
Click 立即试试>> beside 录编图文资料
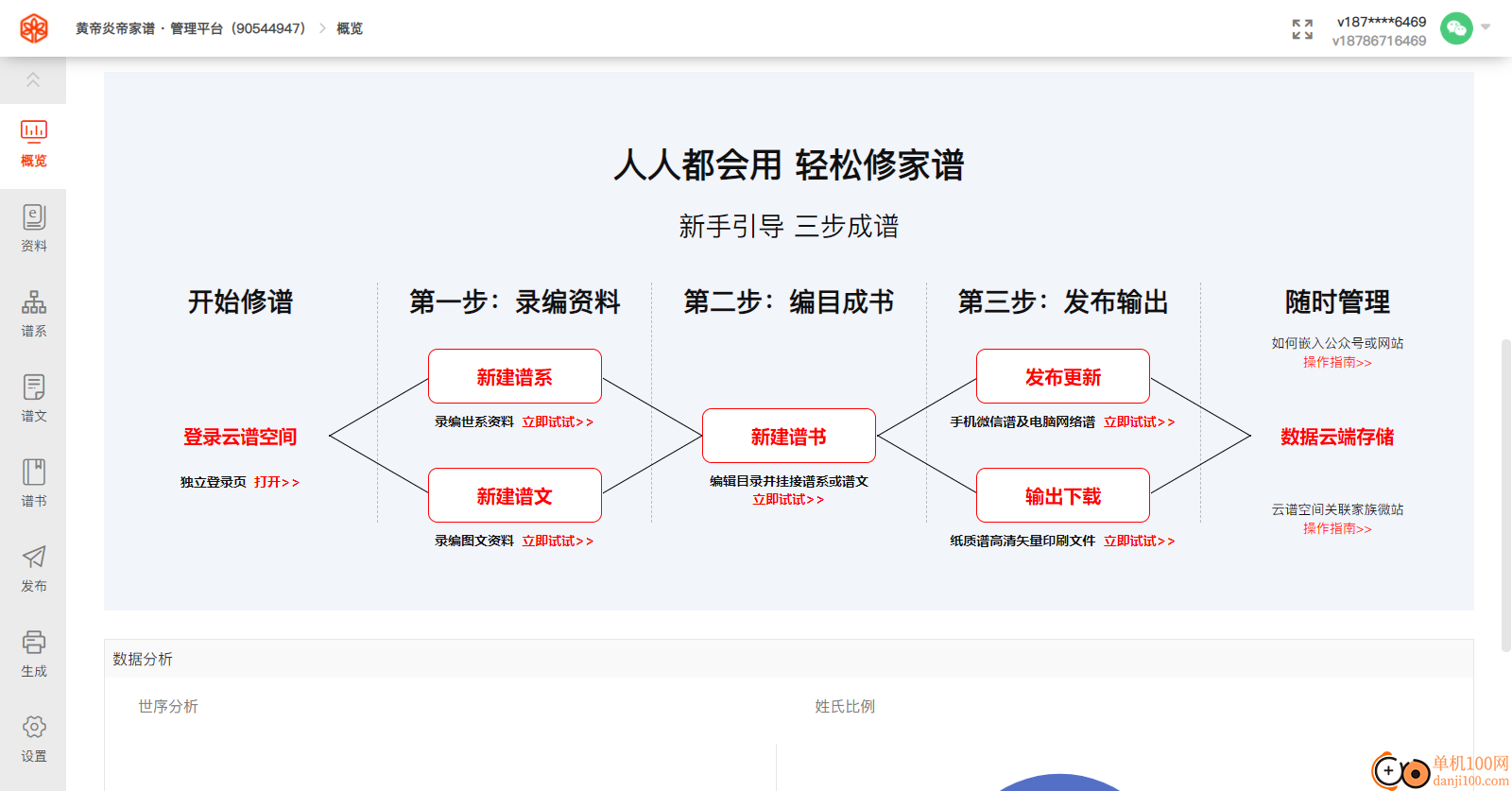558,541
